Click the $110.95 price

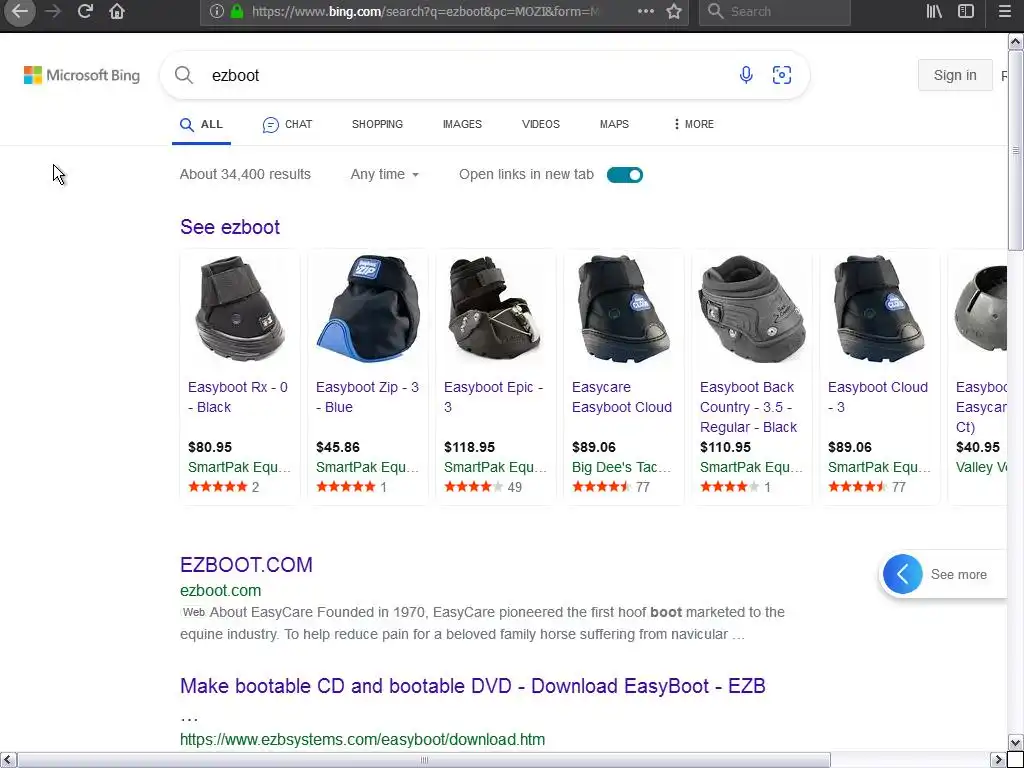coord(725,447)
